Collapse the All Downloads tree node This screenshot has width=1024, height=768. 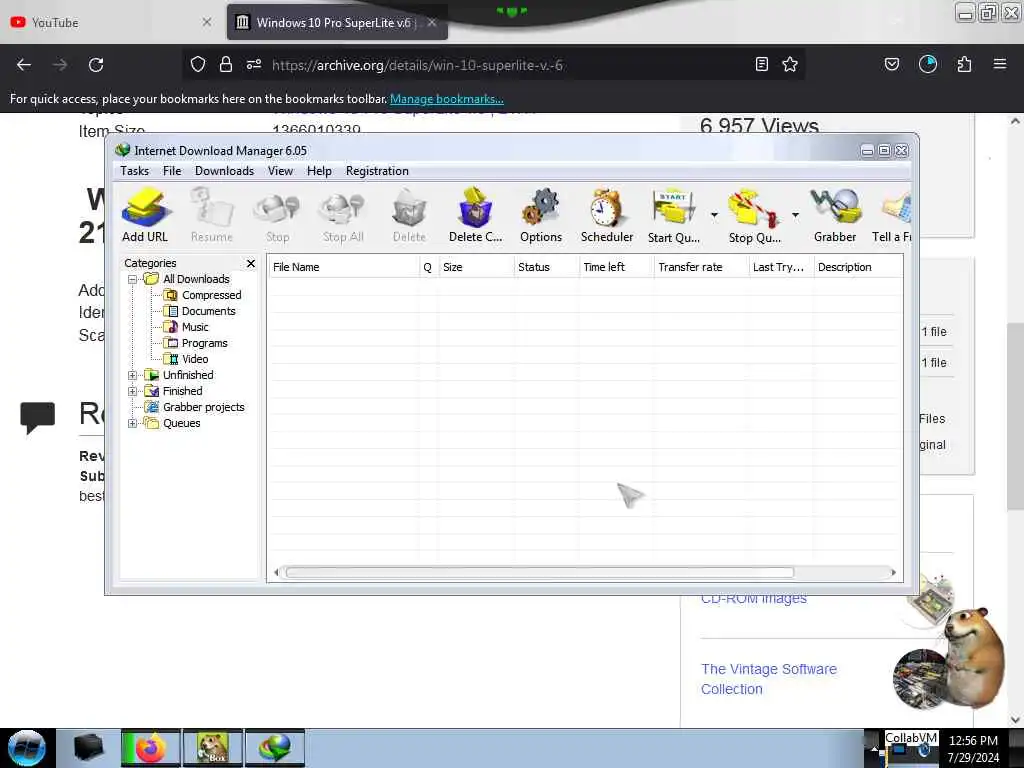tap(133, 279)
